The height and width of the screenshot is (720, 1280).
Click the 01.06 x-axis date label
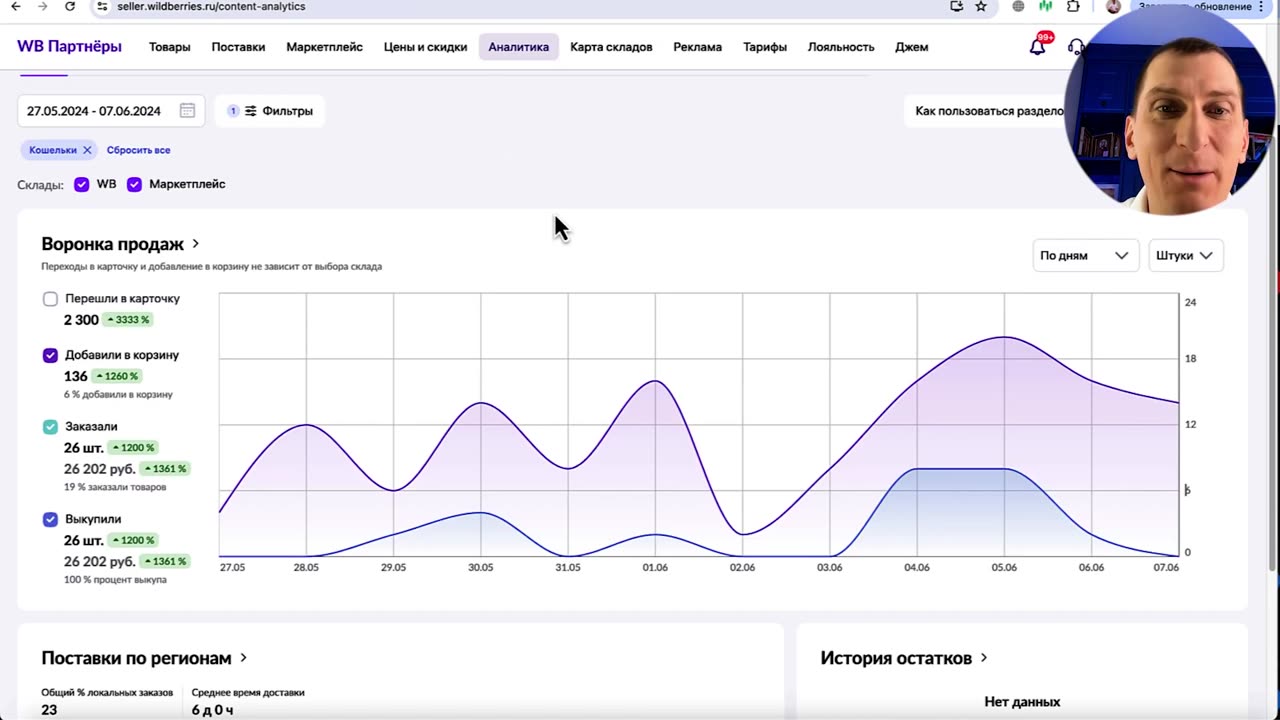click(x=655, y=567)
